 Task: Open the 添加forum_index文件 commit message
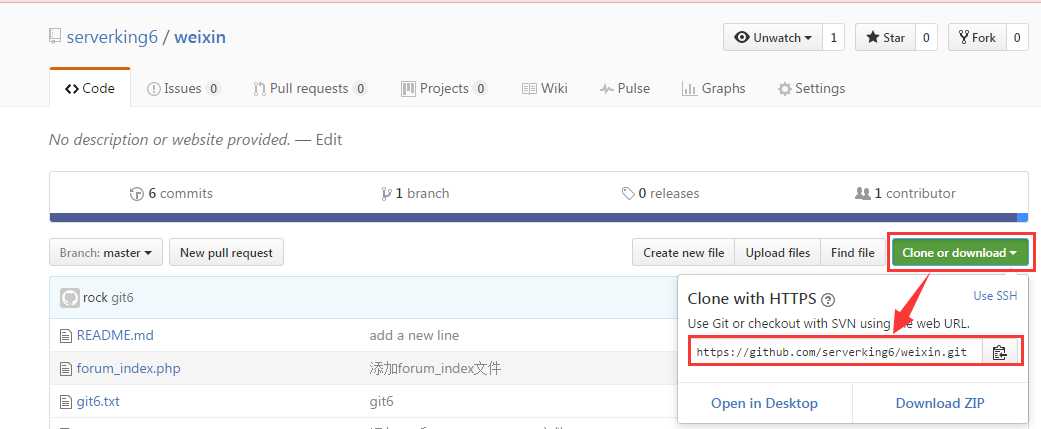click(435, 368)
